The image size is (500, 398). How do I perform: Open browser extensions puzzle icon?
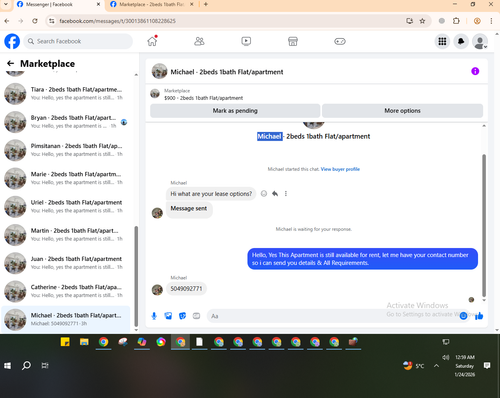coord(456,21)
